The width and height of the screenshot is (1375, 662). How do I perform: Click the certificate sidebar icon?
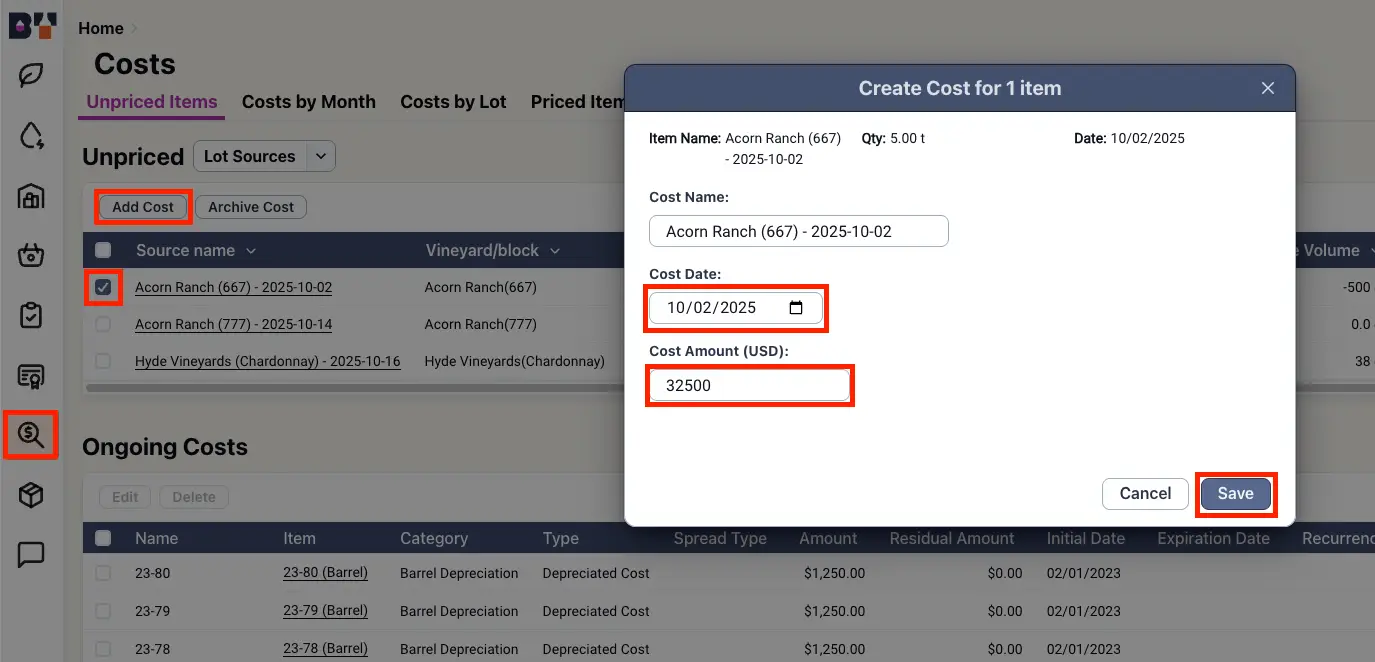point(31,376)
